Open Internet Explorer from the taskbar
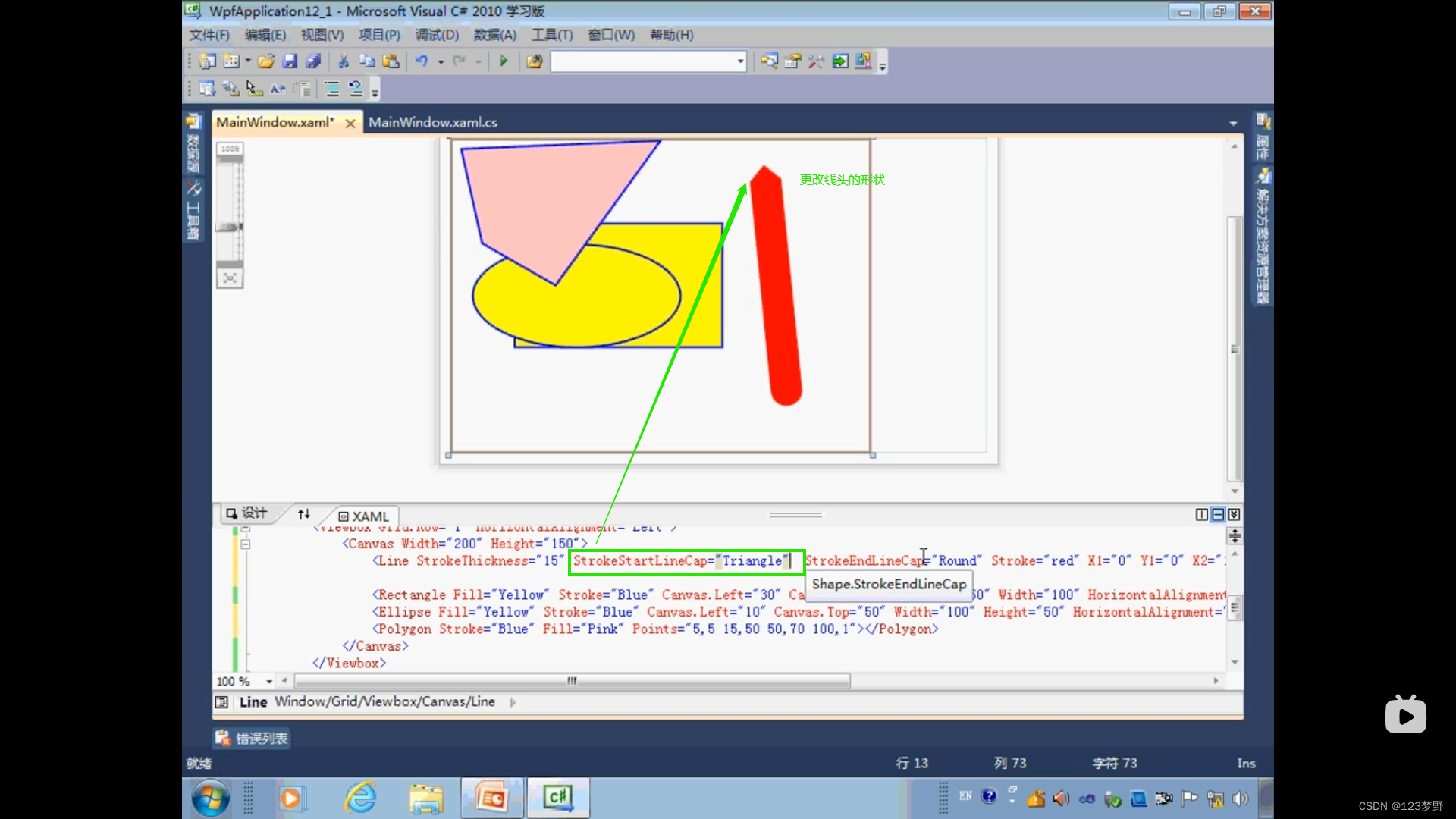Image resolution: width=1456 pixels, height=819 pixels. pos(361,798)
